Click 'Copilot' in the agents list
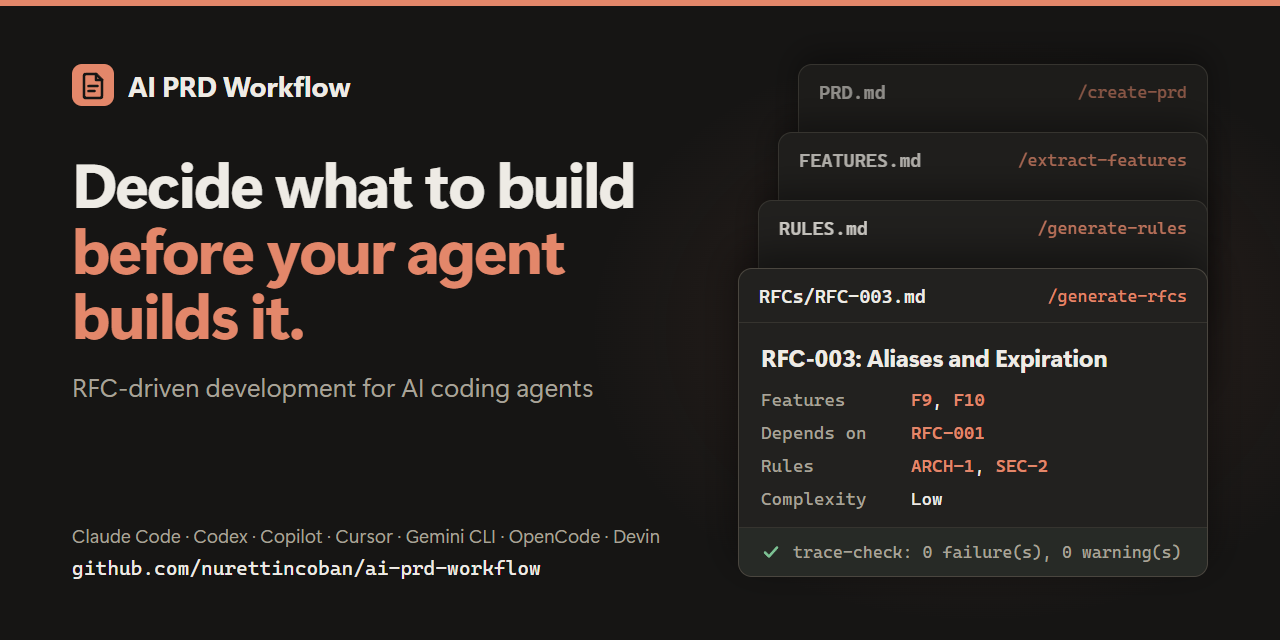The width and height of the screenshot is (1280, 640). [292, 537]
